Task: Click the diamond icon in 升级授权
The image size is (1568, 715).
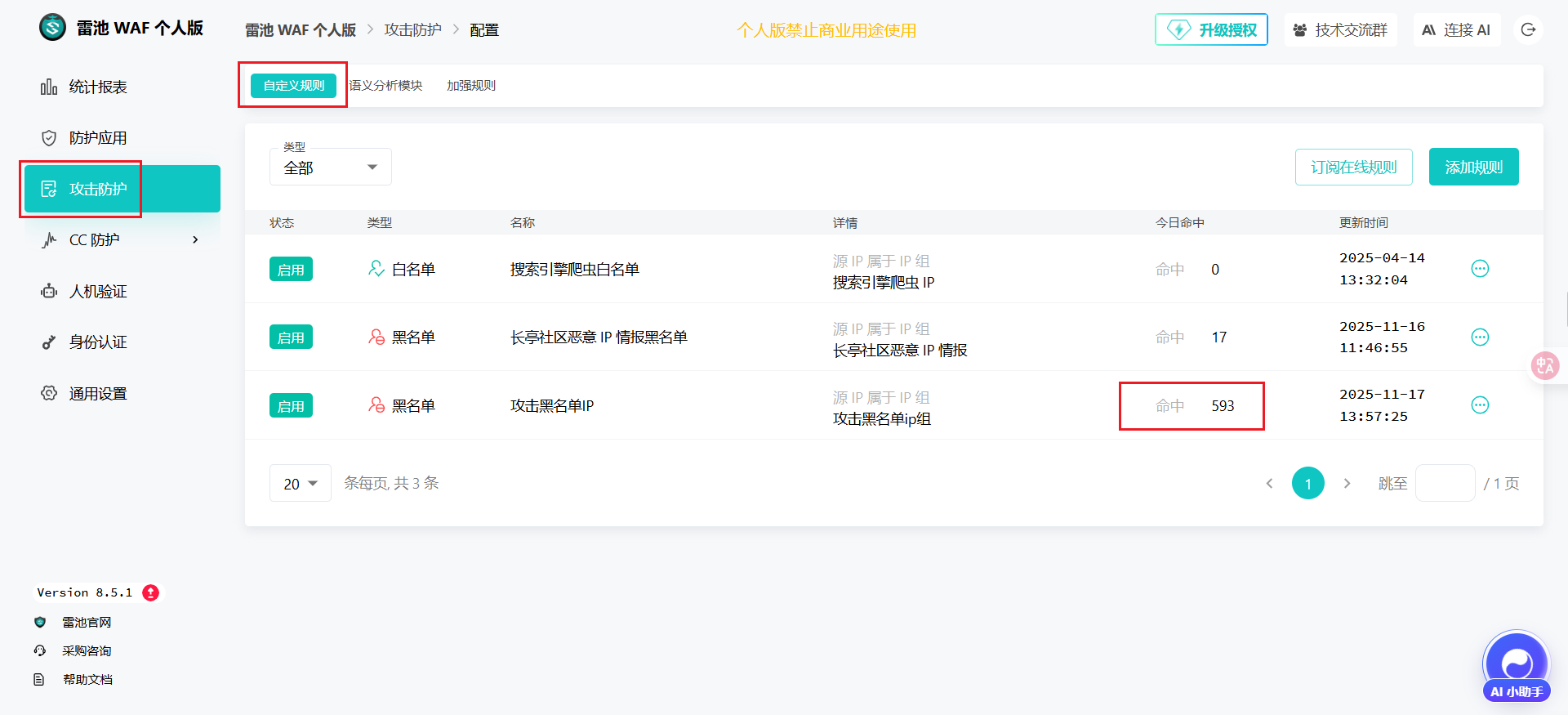Action: (1178, 29)
